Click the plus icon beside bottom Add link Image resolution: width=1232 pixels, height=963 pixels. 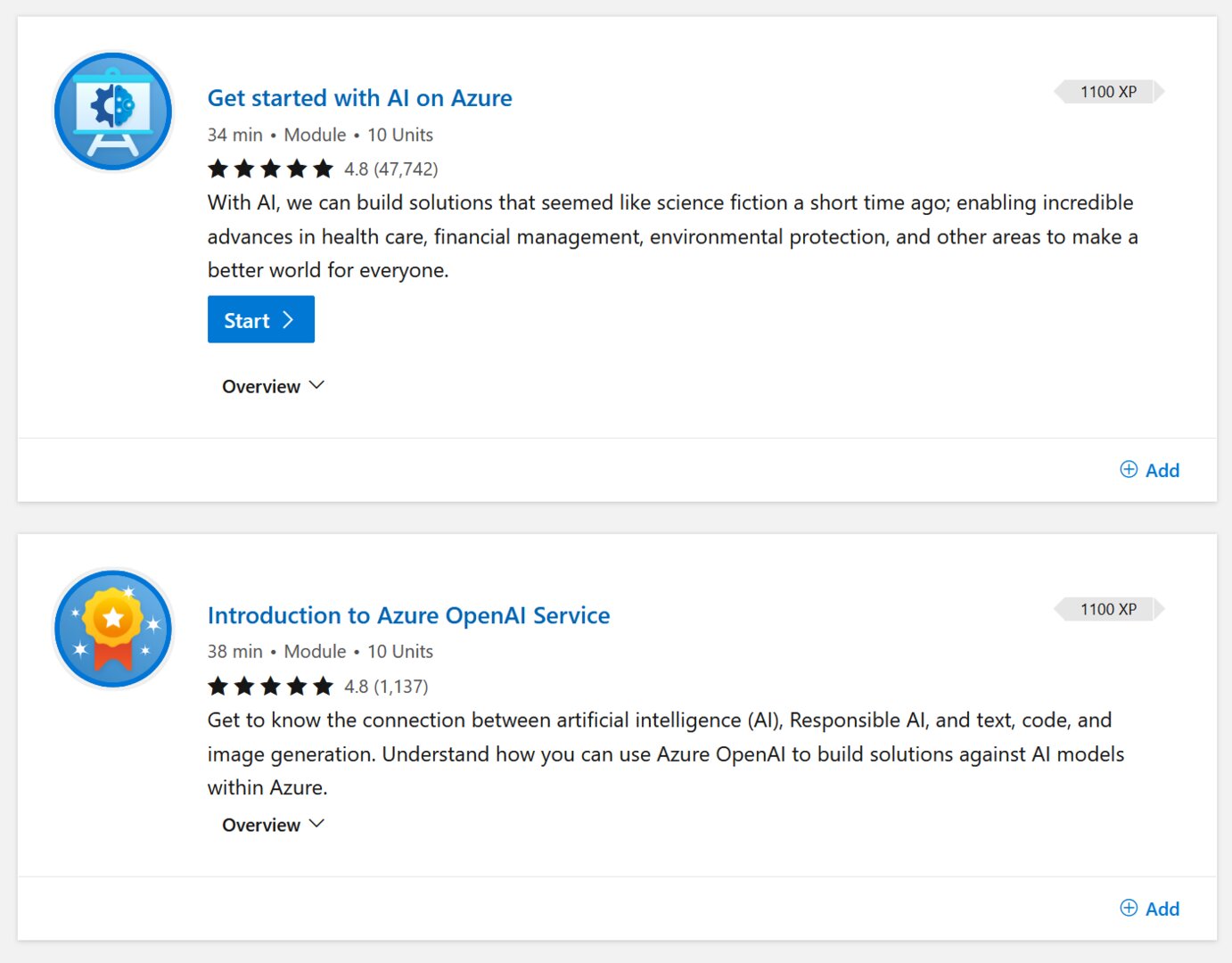tap(1129, 907)
